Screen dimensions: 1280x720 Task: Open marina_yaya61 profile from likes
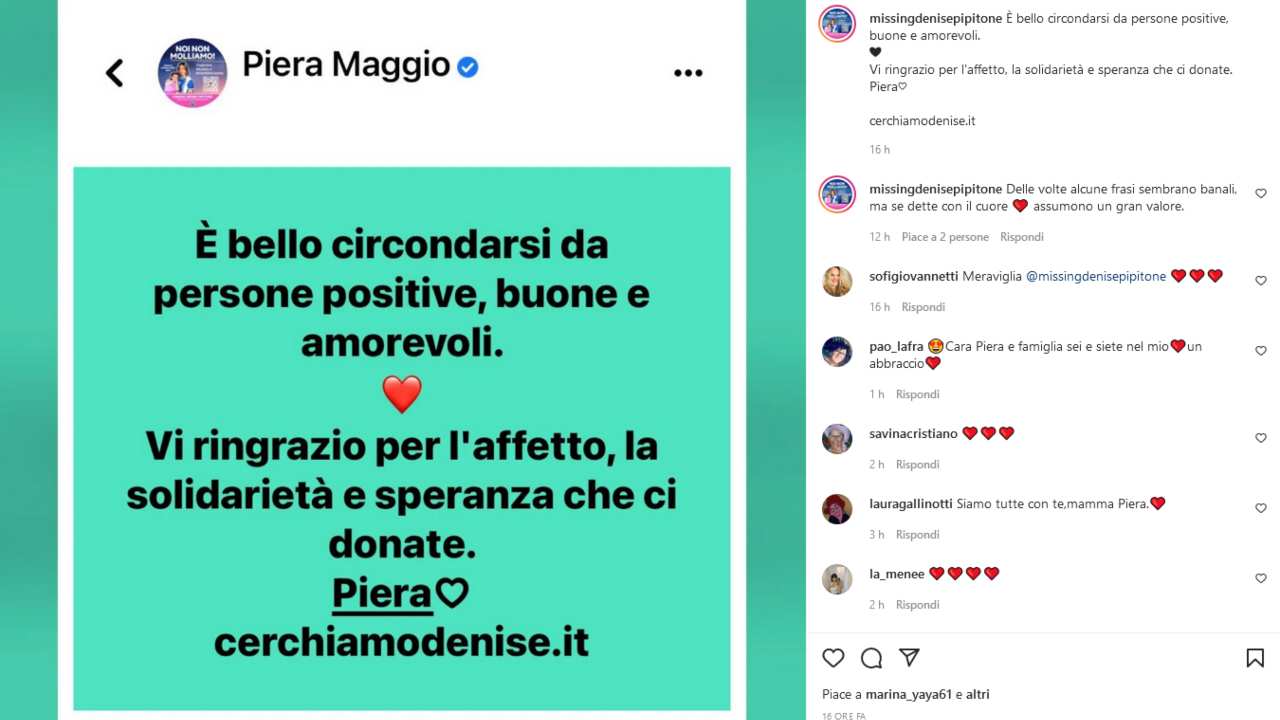[x=908, y=694]
